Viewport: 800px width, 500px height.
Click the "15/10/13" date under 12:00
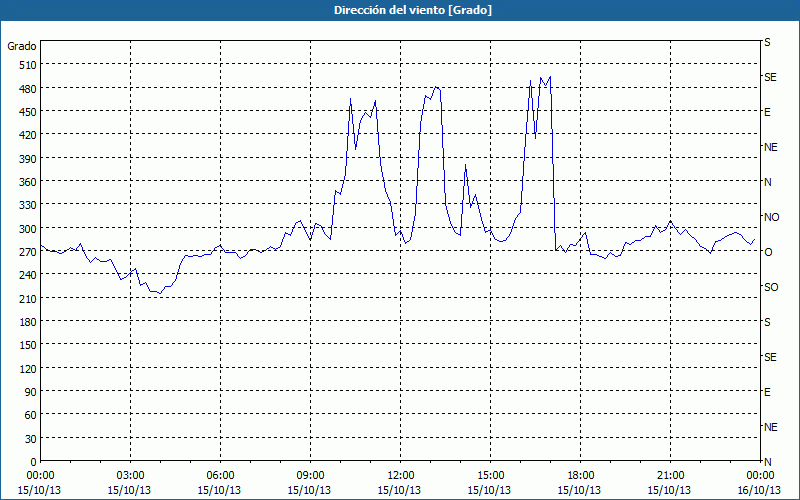(x=399, y=490)
